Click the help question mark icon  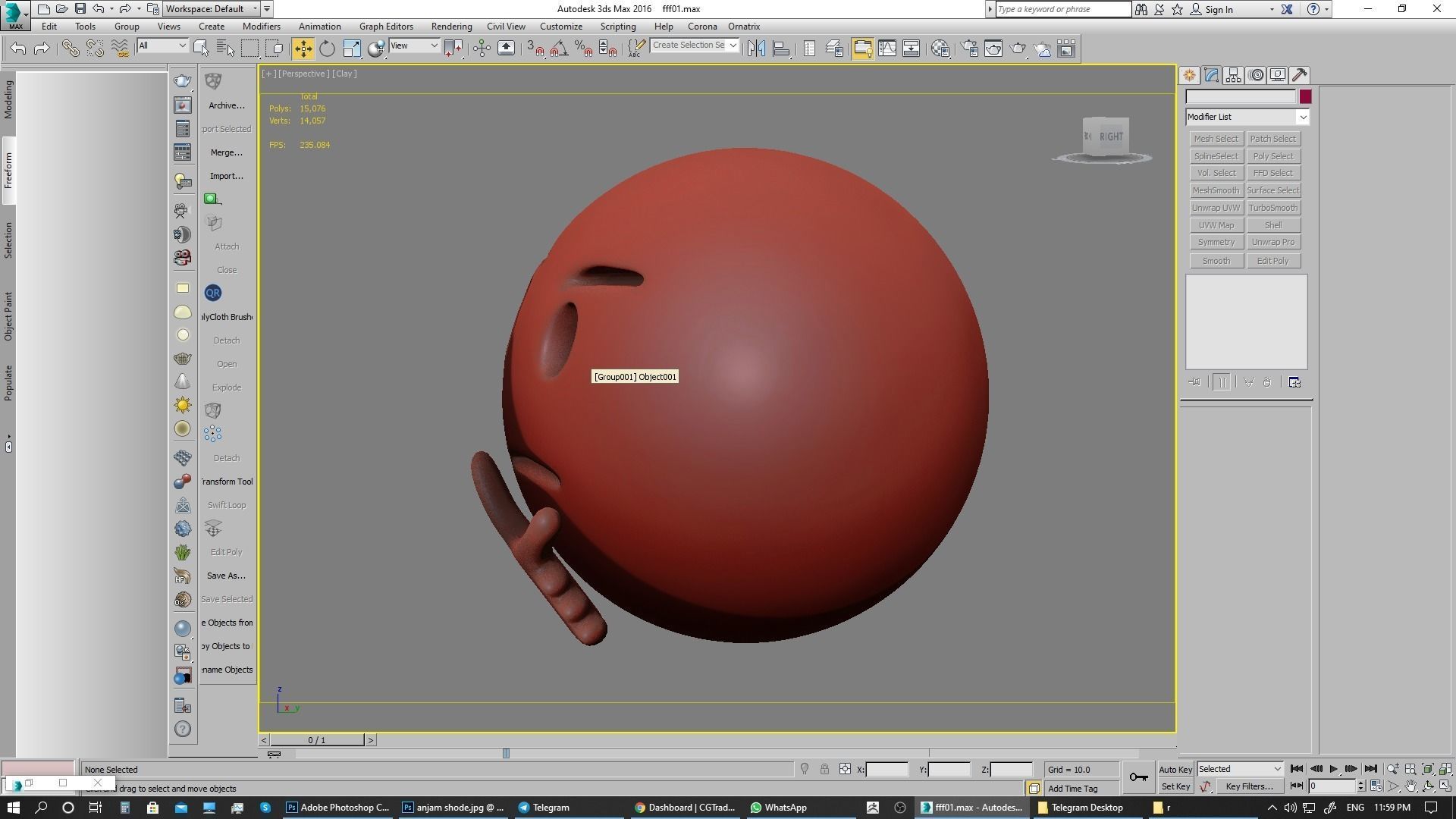click(x=183, y=730)
